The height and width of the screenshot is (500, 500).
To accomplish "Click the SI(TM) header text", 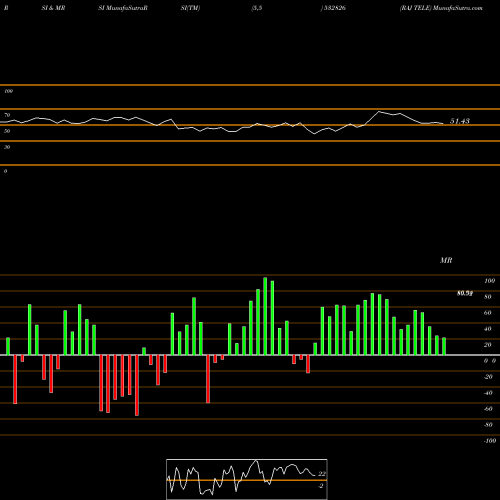I will pos(190,8).
